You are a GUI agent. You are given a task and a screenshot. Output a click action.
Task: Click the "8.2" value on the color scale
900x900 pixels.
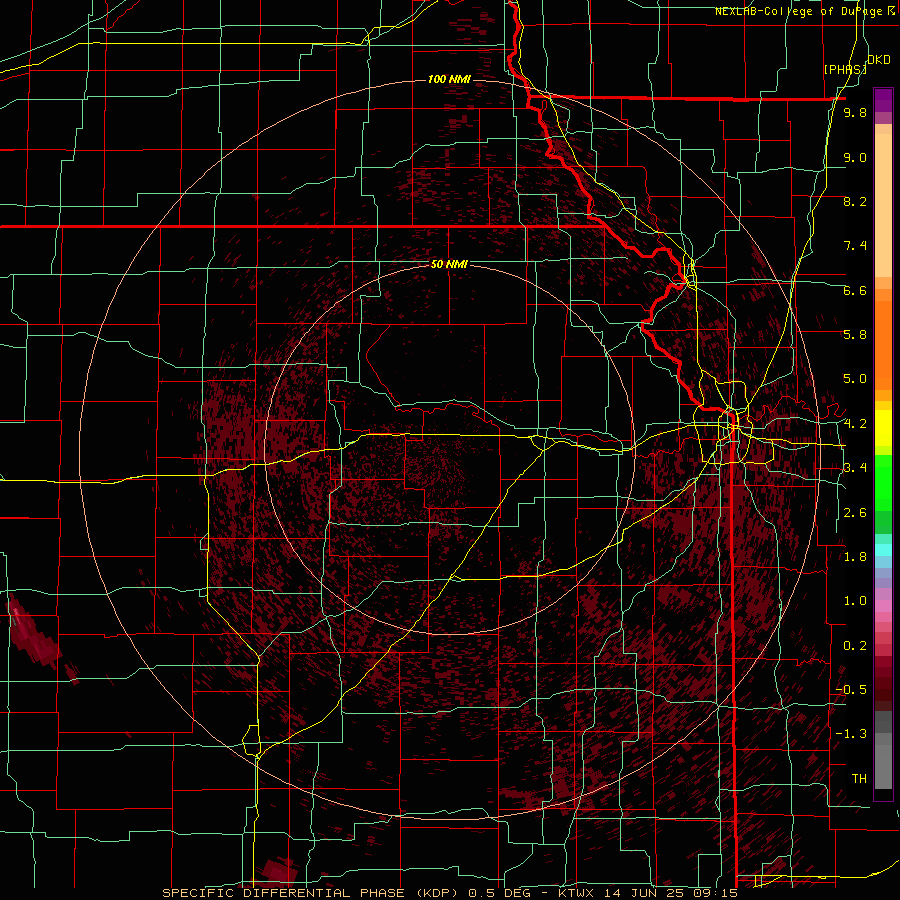click(855, 201)
